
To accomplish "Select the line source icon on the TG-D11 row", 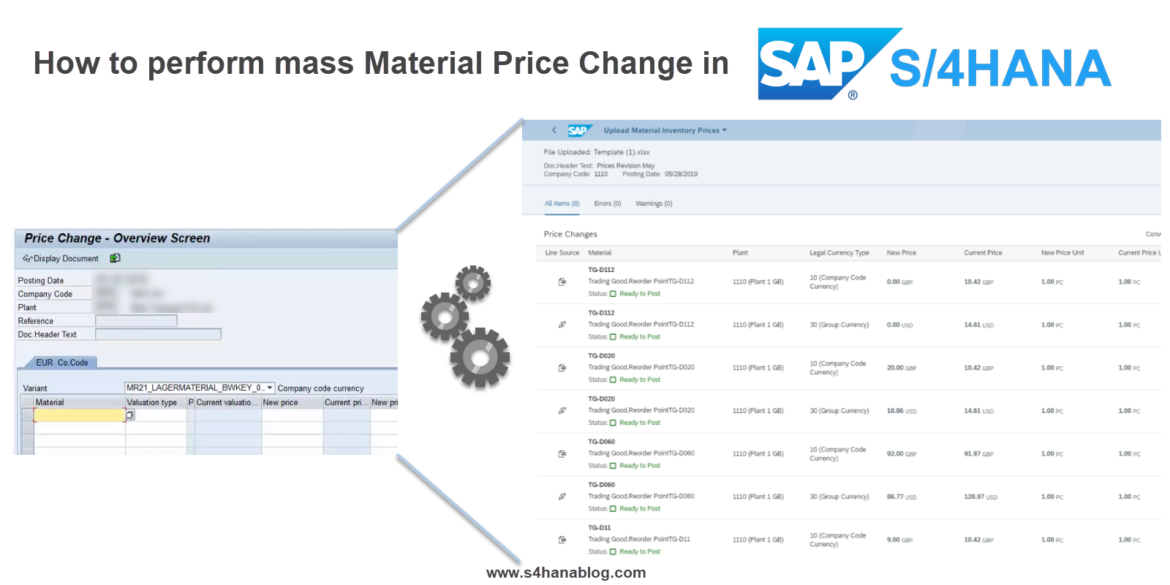I will (x=562, y=539).
